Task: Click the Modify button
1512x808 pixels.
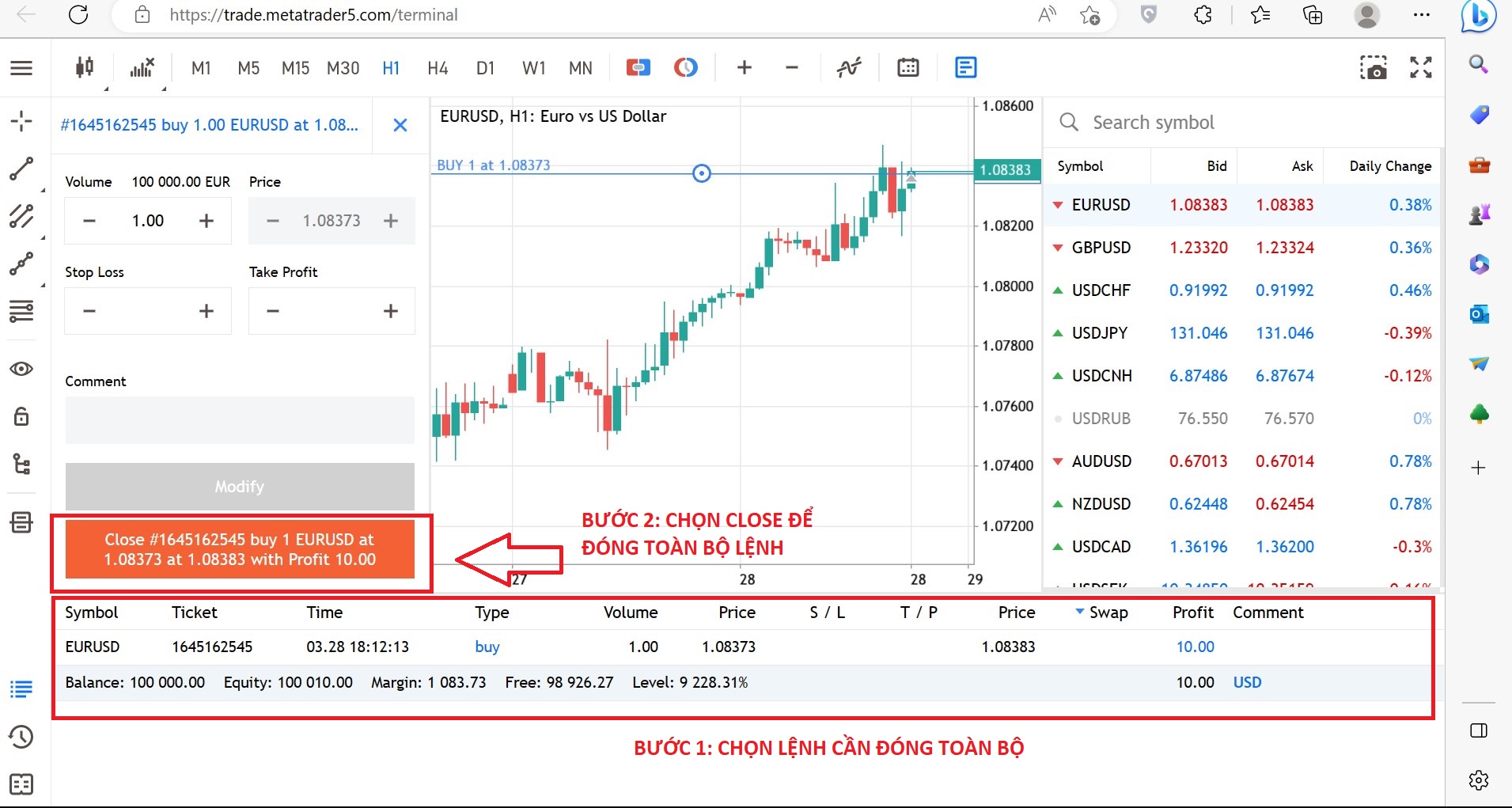Action: pos(240,487)
